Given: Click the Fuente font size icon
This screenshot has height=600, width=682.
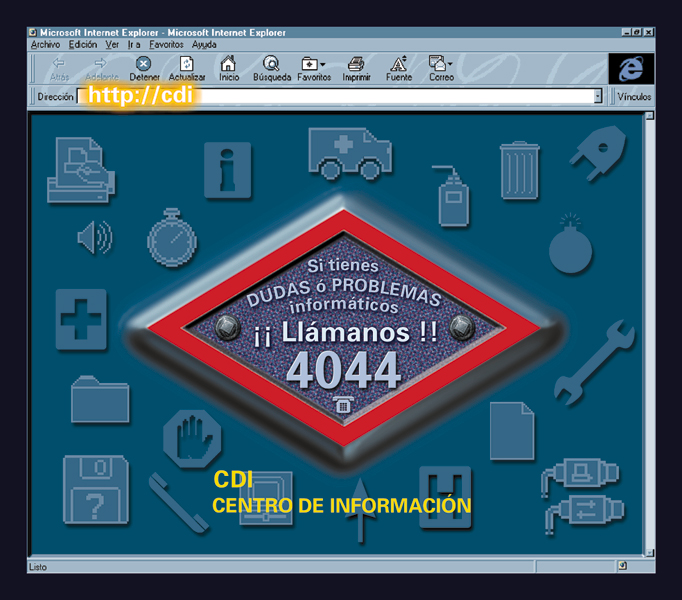Looking at the screenshot, I should (398, 68).
